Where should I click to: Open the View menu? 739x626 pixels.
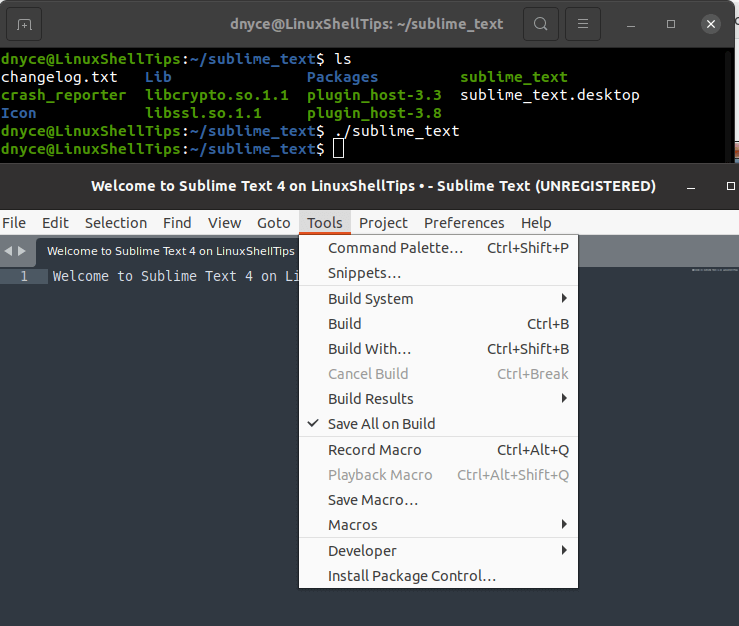(225, 222)
